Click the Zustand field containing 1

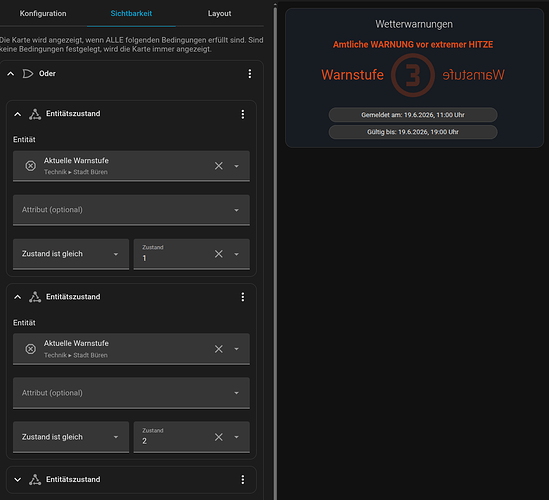click(x=192, y=254)
